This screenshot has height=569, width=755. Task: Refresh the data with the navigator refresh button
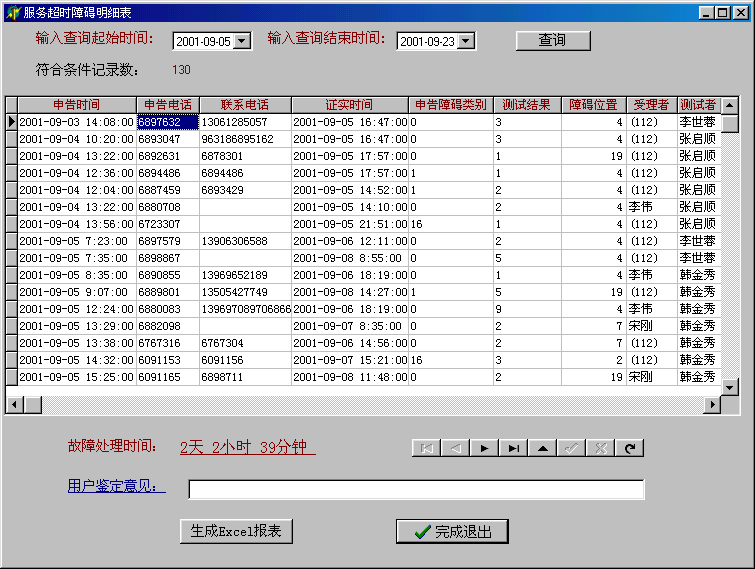point(630,448)
